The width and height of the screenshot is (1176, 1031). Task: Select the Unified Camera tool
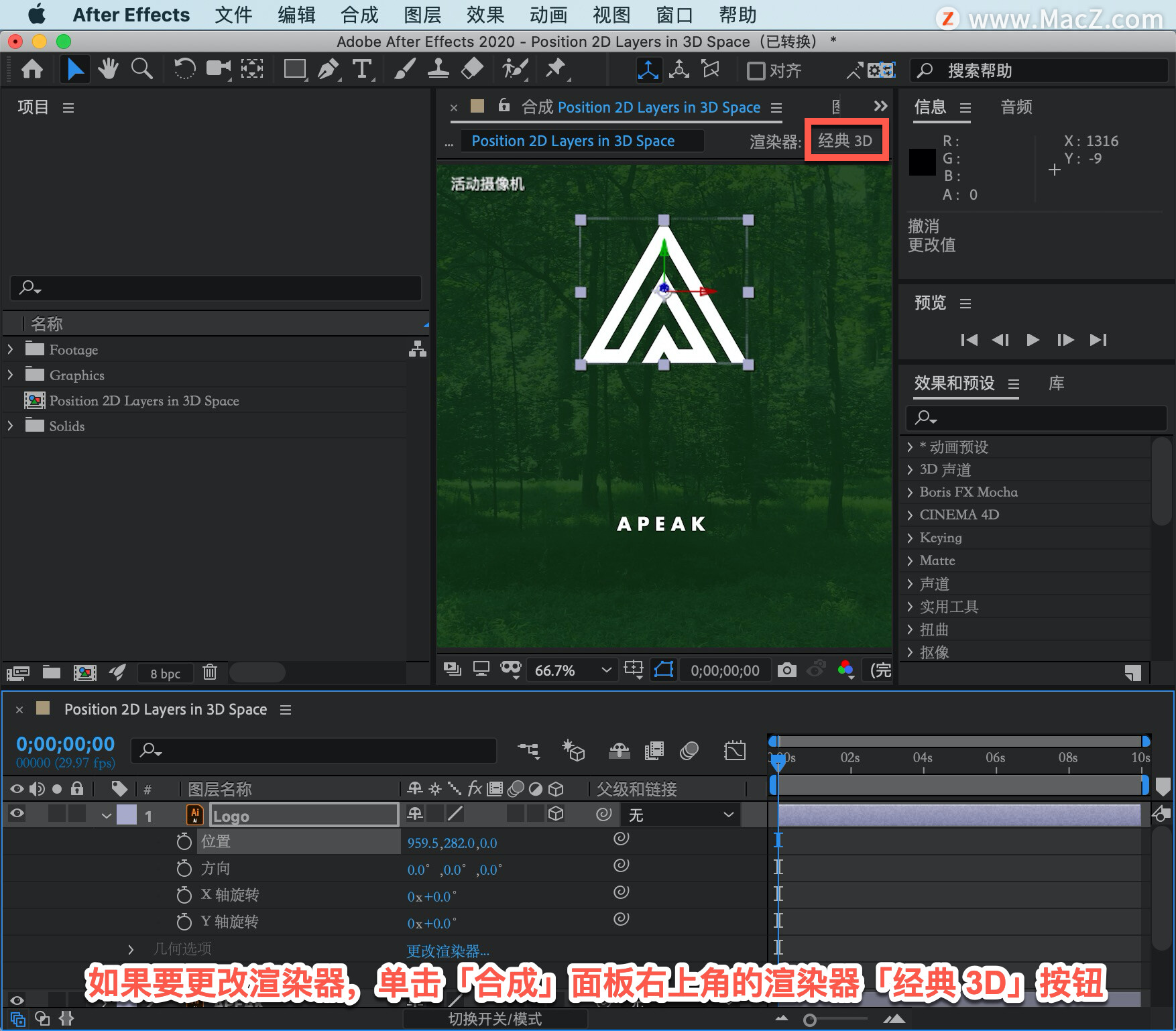(x=218, y=69)
